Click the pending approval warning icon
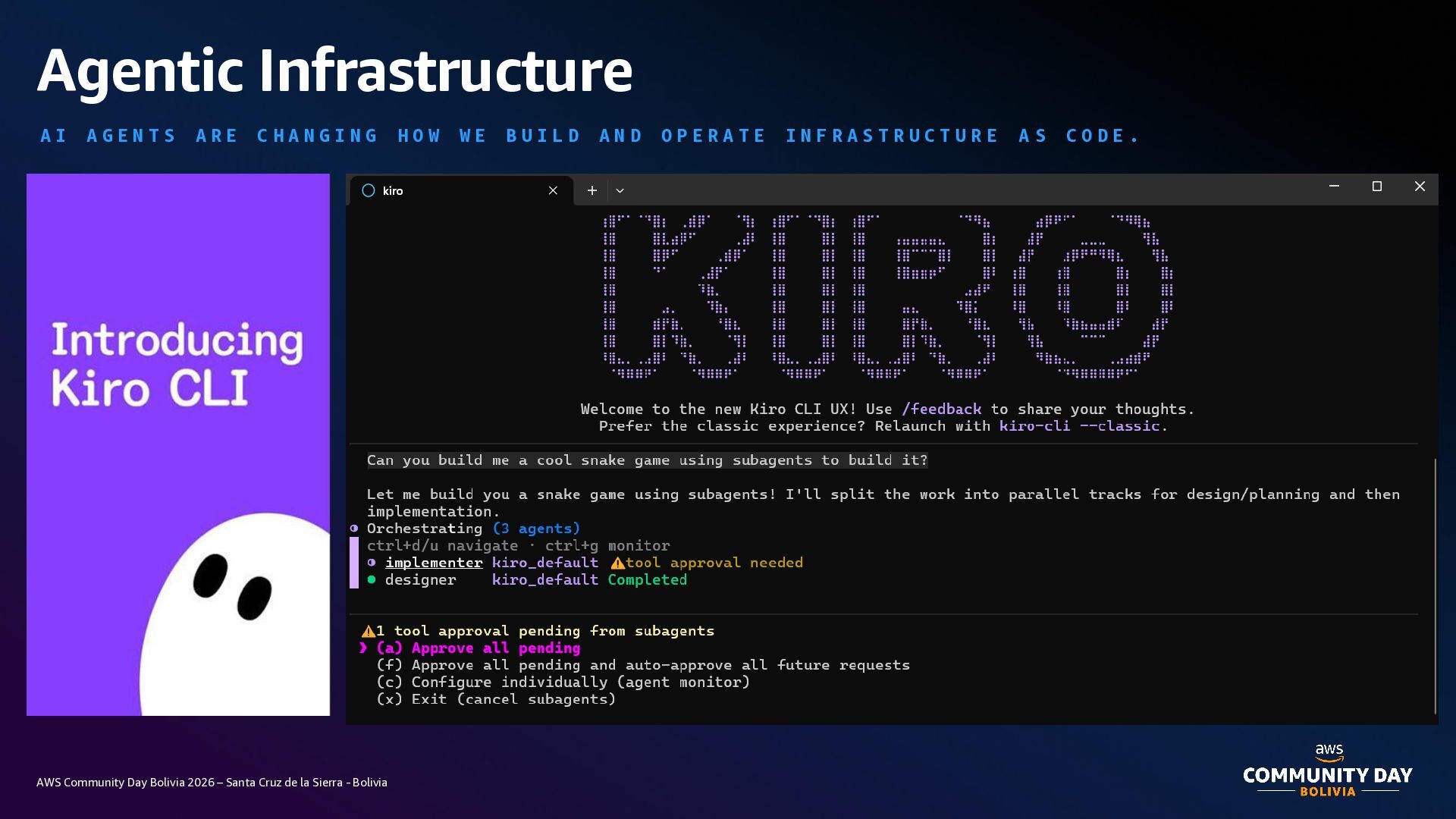This screenshot has width=1456, height=819. point(368,631)
